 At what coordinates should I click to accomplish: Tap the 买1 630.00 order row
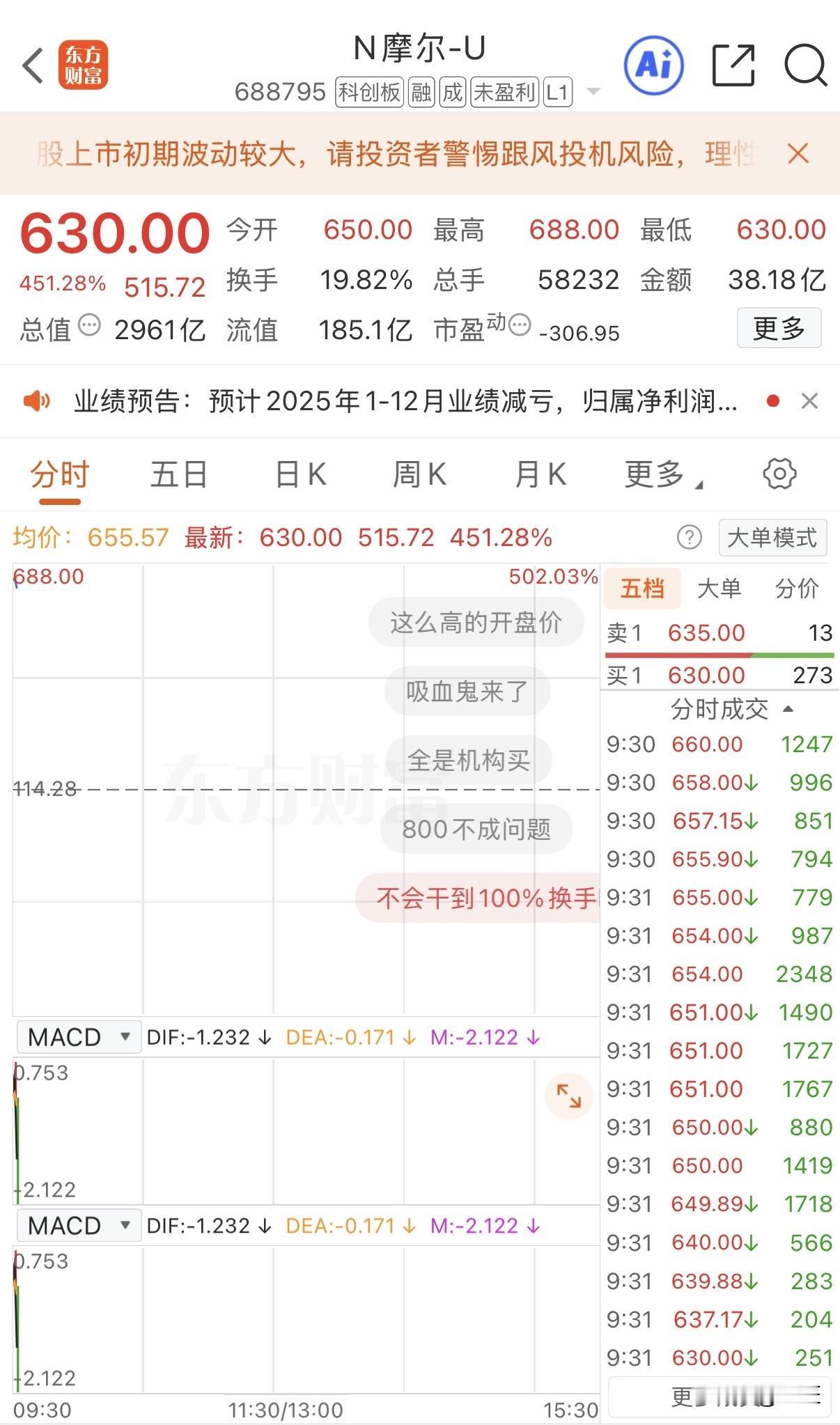[720, 675]
